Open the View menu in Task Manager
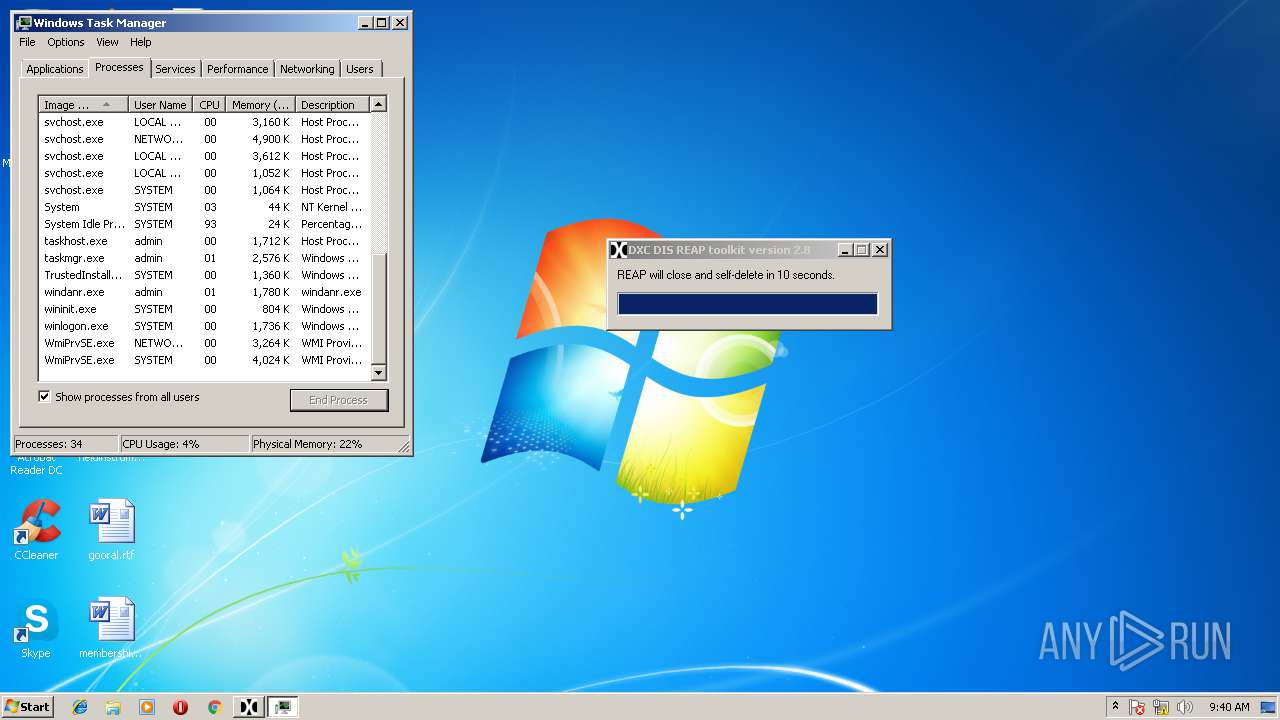Viewport: 1280px width, 720px height. point(107,42)
